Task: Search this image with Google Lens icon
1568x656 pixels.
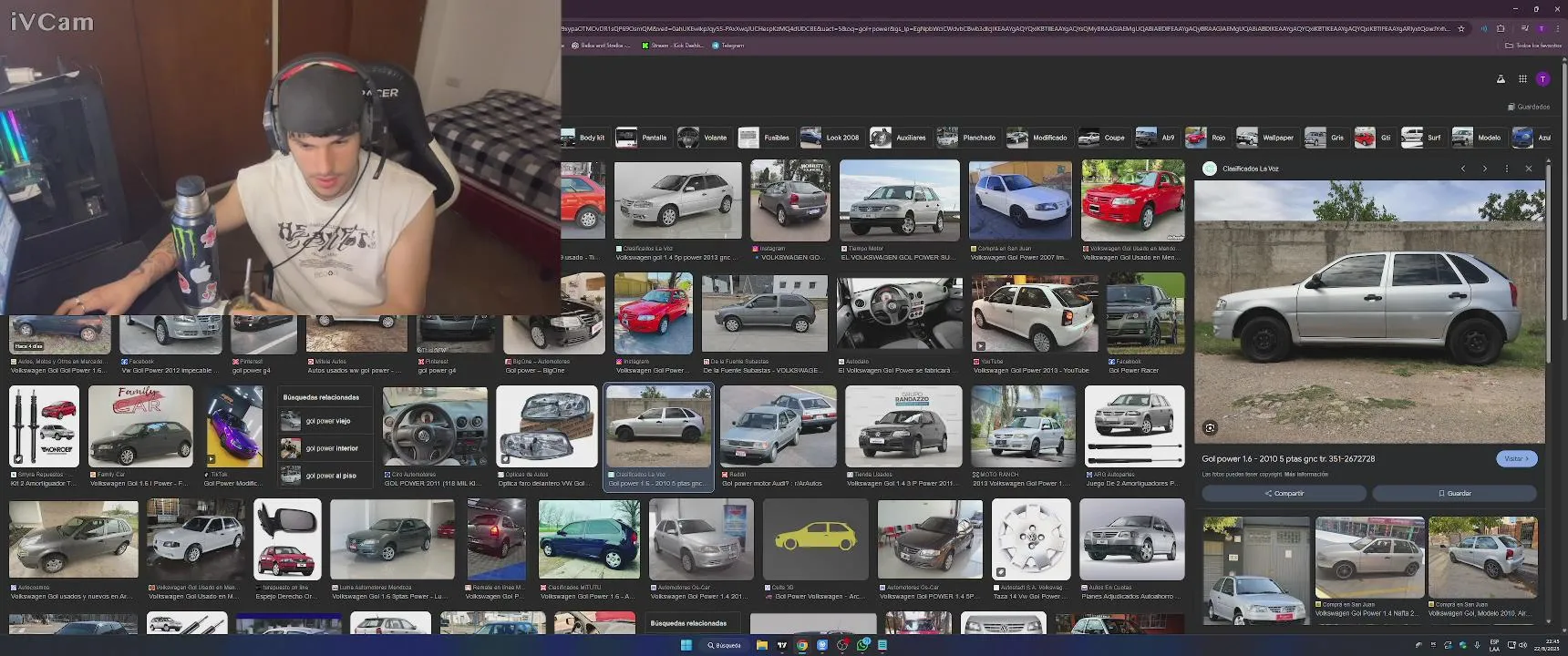Action: point(1210,427)
